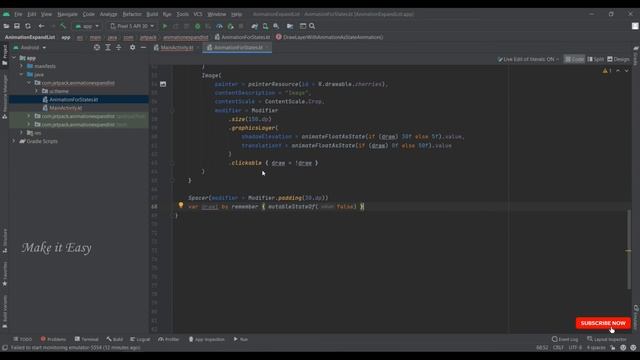640x360 pixels.
Task: Hide the Project panel minus icon
Action: point(143,47)
